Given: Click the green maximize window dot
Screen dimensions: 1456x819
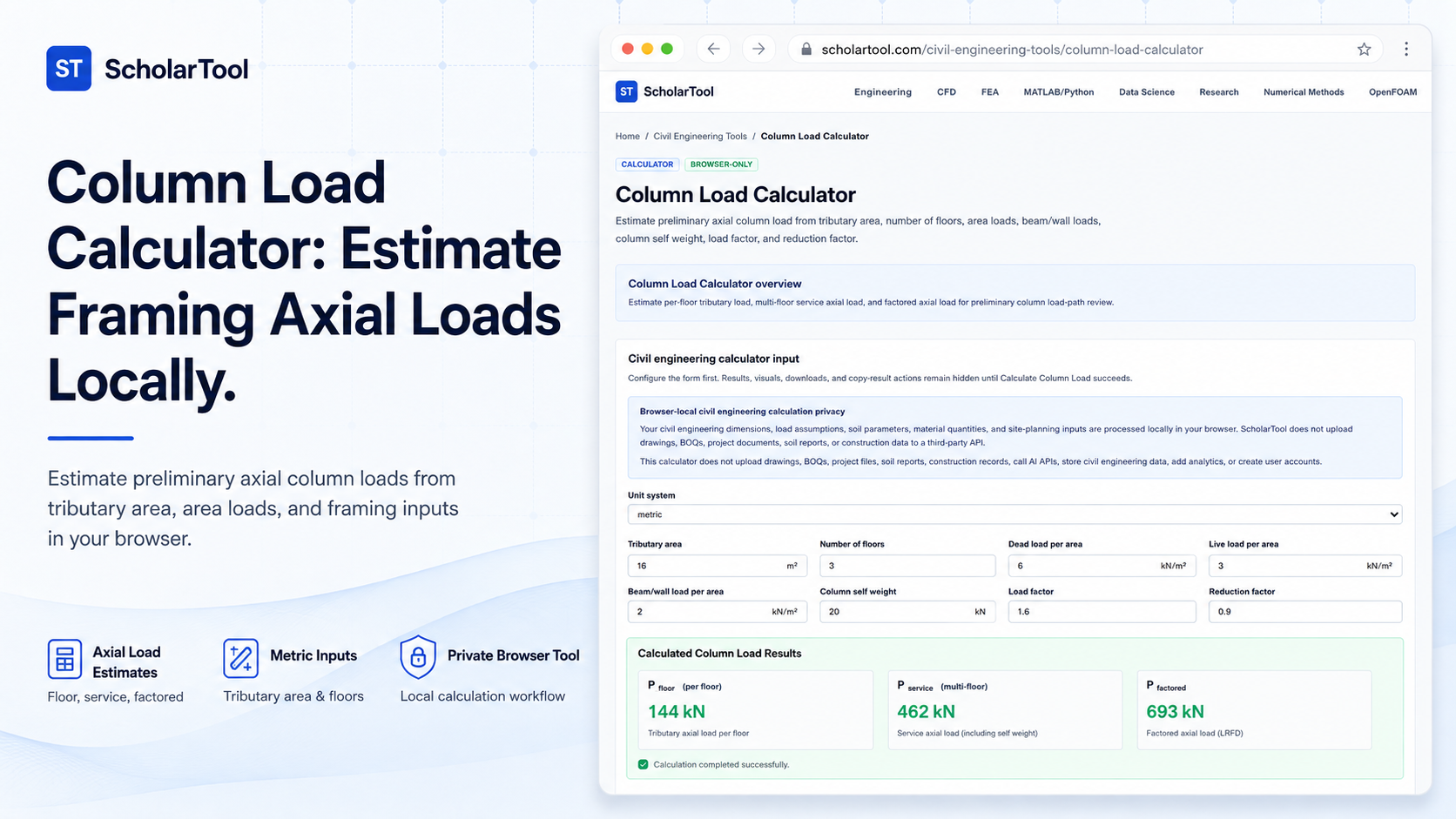Looking at the screenshot, I should coord(667,49).
